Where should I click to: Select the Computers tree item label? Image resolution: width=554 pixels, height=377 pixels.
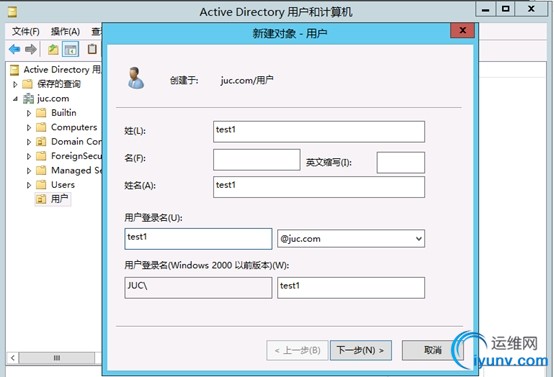tap(74, 127)
